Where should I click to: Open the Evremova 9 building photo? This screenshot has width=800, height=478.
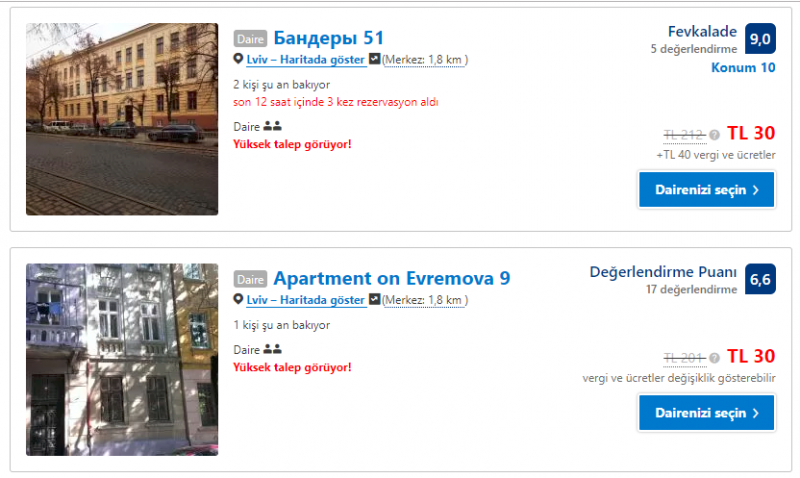(122, 359)
